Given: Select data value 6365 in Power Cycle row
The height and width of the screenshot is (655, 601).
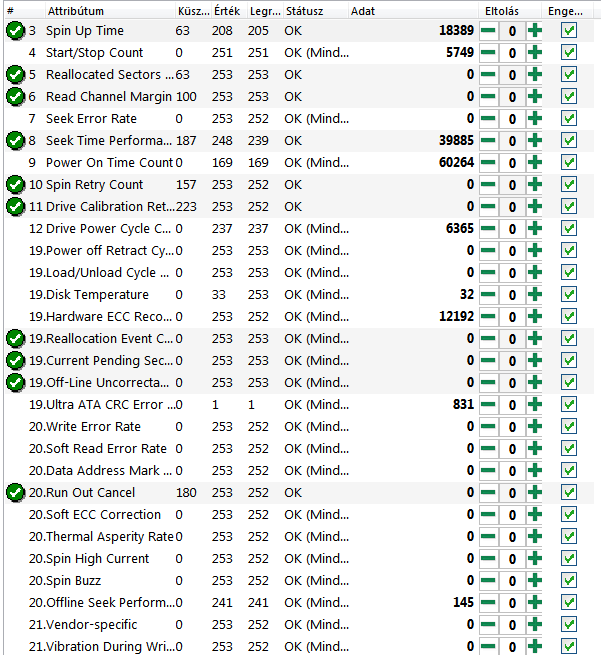Looking at the screenshot, I should (x=460, y=228).
